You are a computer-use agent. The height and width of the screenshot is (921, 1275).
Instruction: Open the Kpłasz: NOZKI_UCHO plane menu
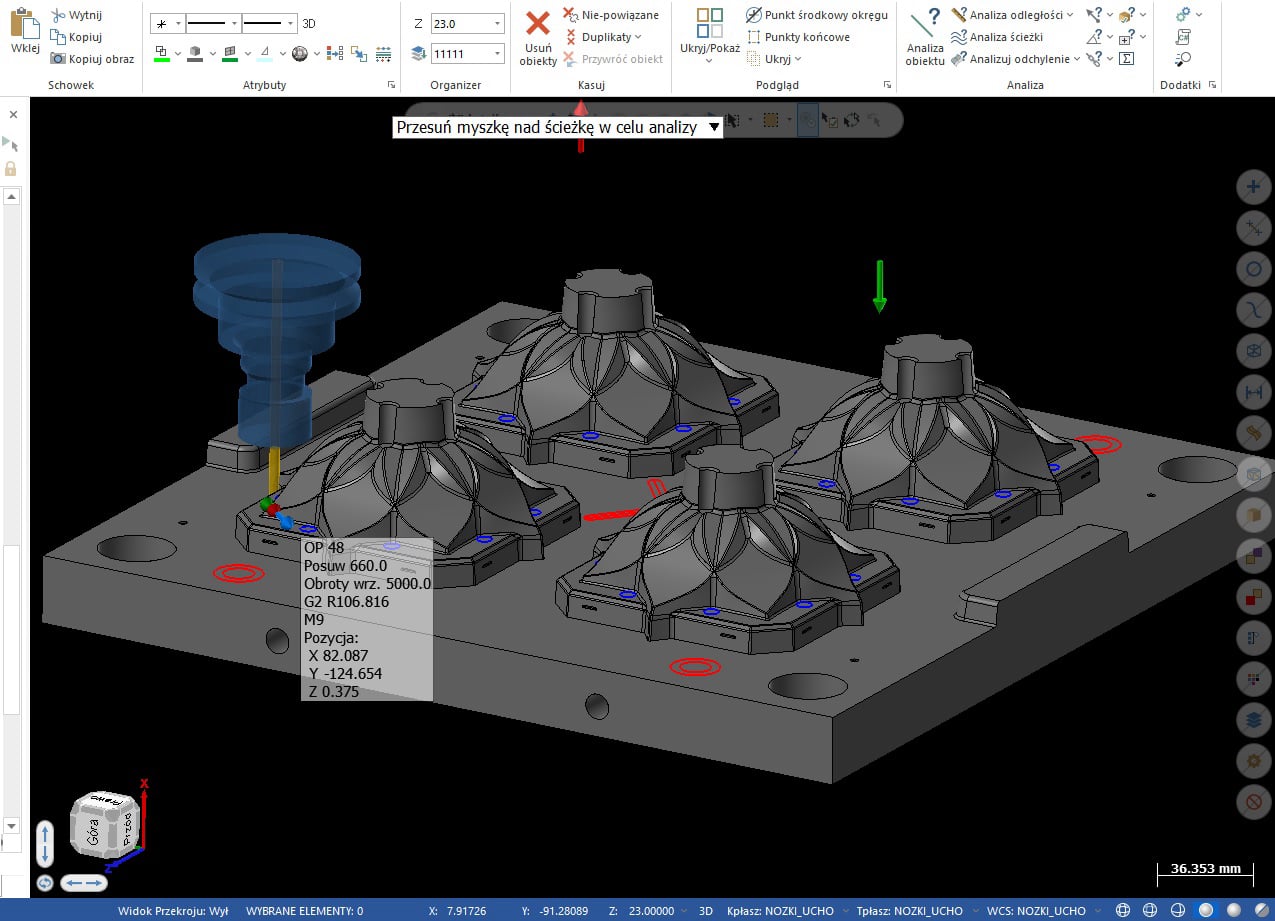coord(782,911)
